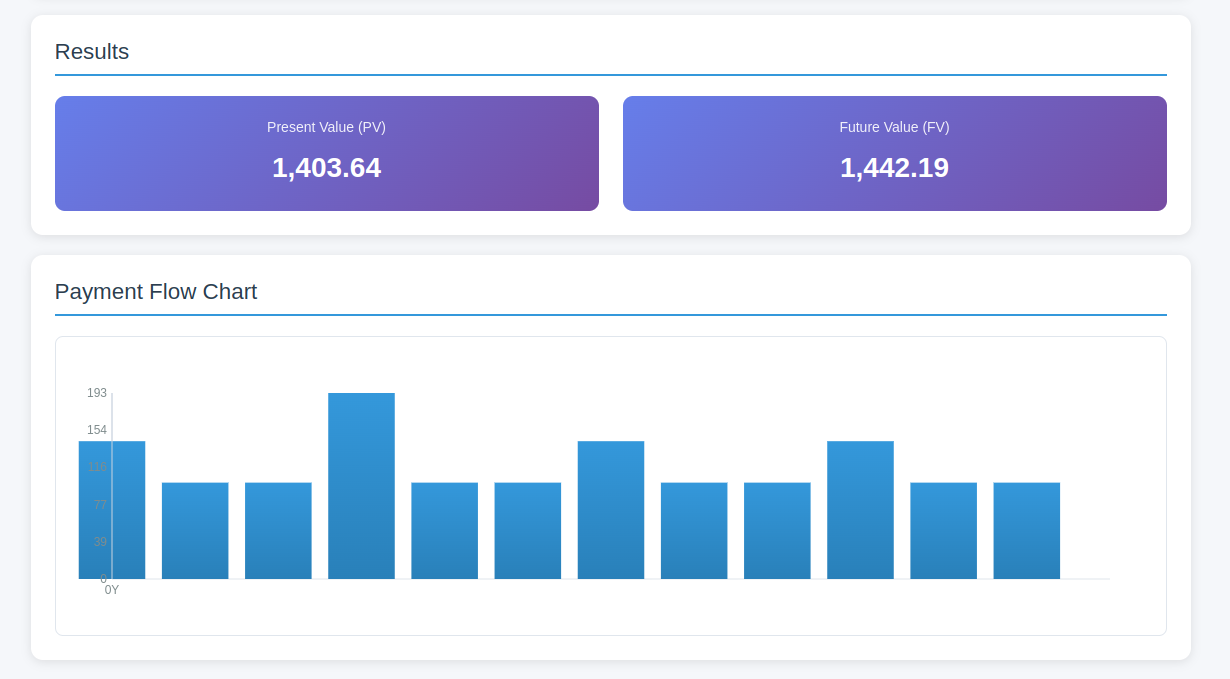Select the seventh bar in the chart
The image size is (1230, 679).
611,510
